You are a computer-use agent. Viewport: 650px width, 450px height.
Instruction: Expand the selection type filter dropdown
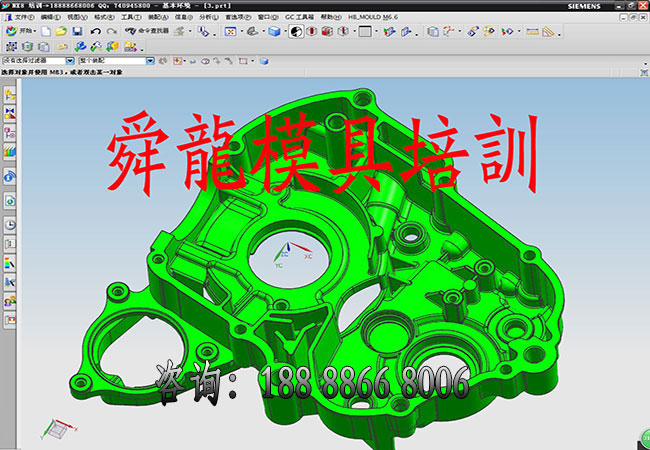tap(70, 61)
